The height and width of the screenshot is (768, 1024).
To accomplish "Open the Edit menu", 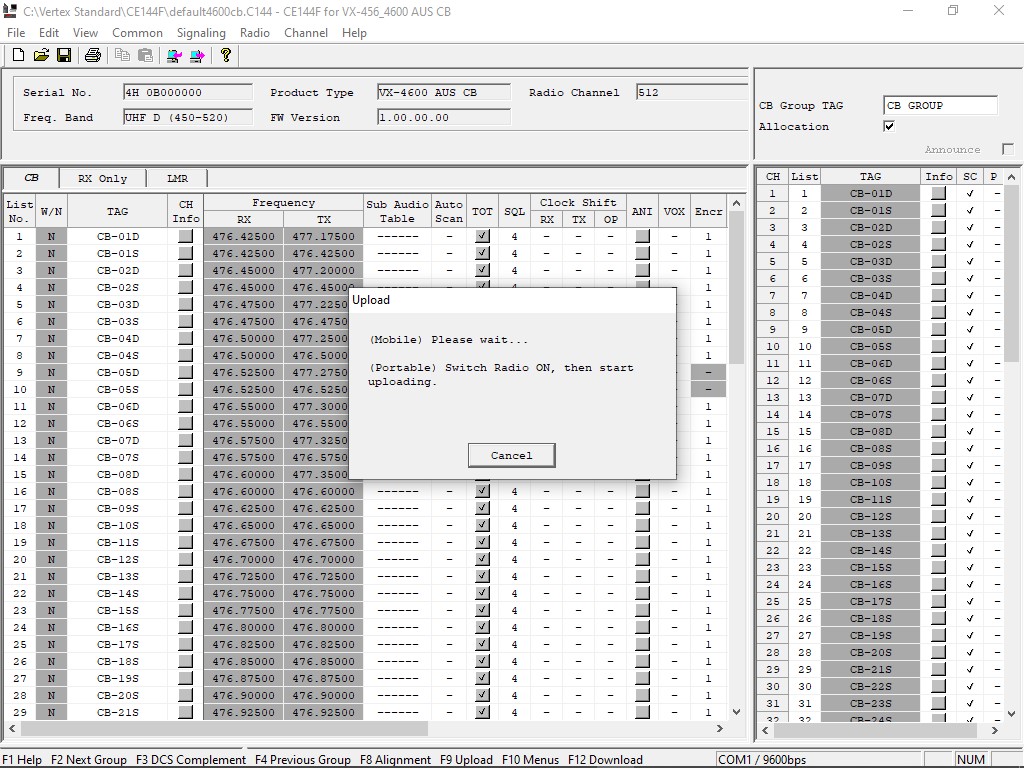I will click(x=49, y=33).
